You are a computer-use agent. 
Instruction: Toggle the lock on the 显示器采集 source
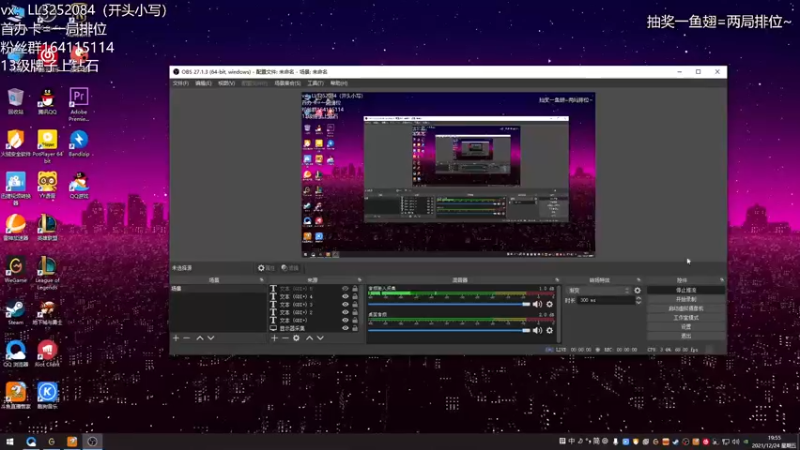(355, 328)
